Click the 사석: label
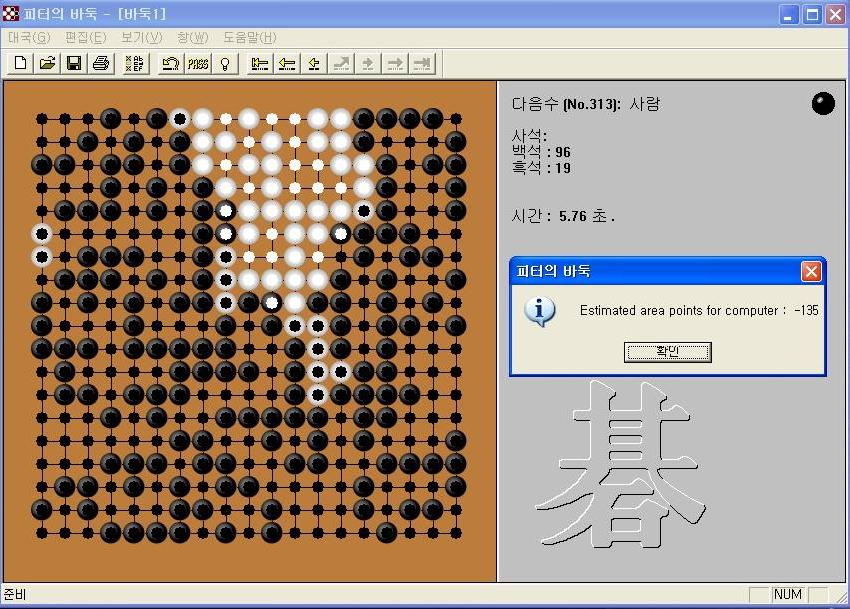 [529, 135]
